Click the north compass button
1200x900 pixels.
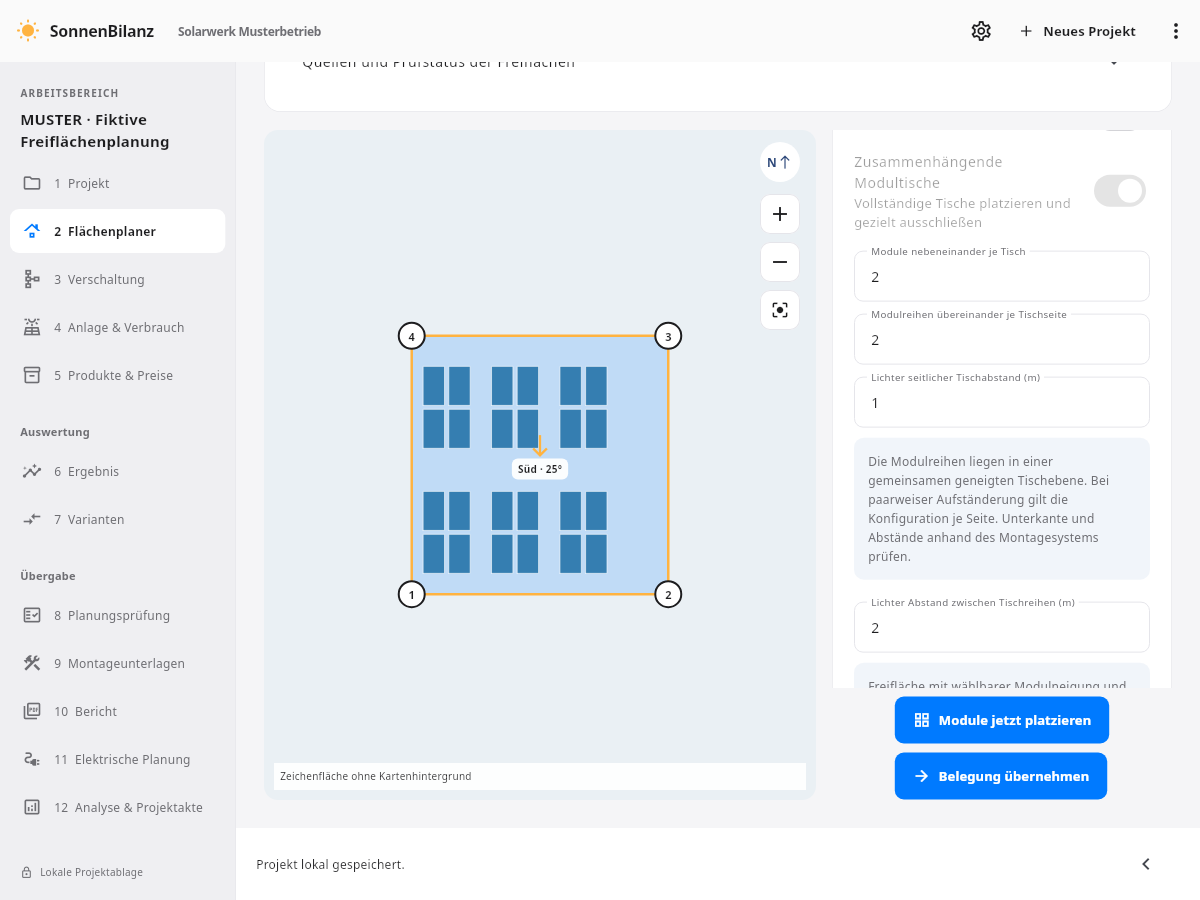tap(780, 162)
